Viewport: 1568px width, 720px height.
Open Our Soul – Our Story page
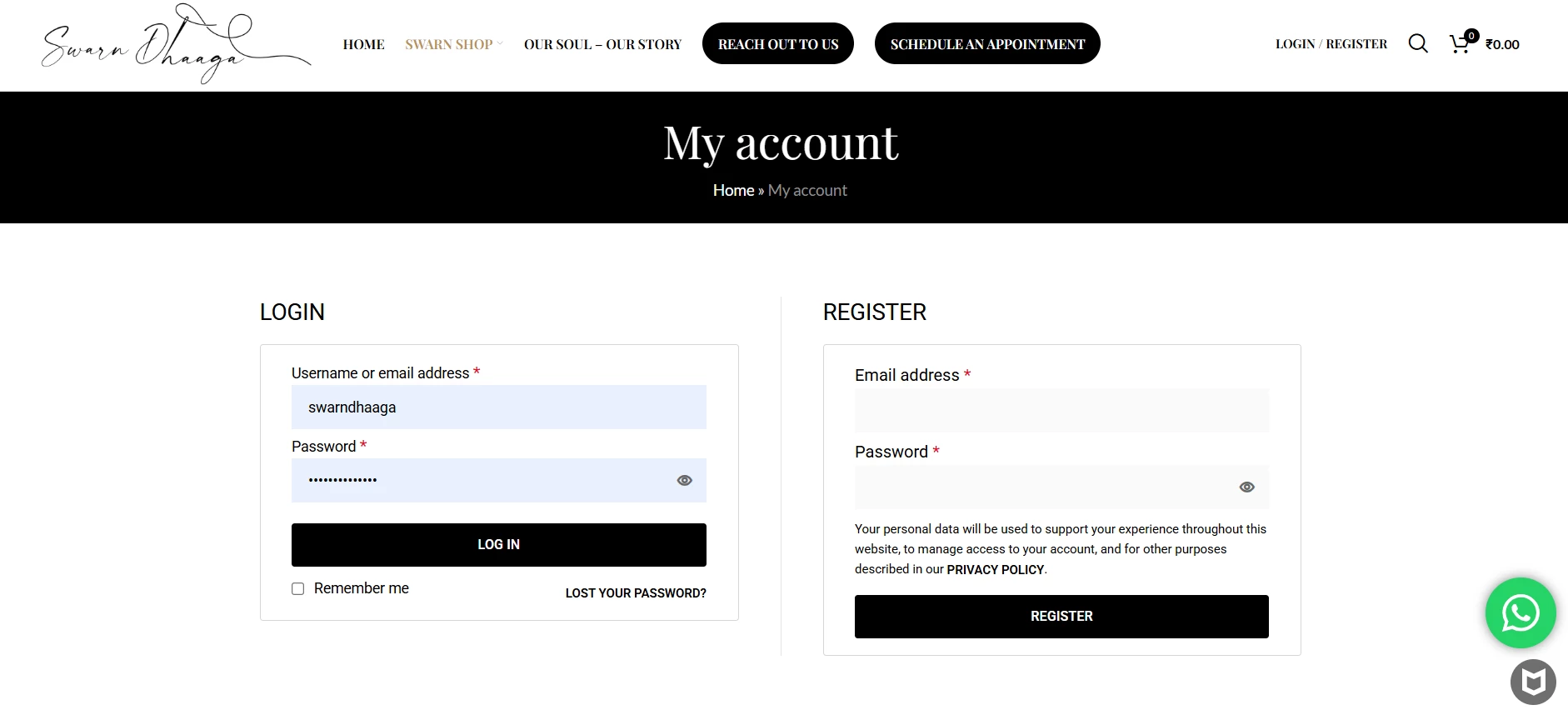coord(602,44)
